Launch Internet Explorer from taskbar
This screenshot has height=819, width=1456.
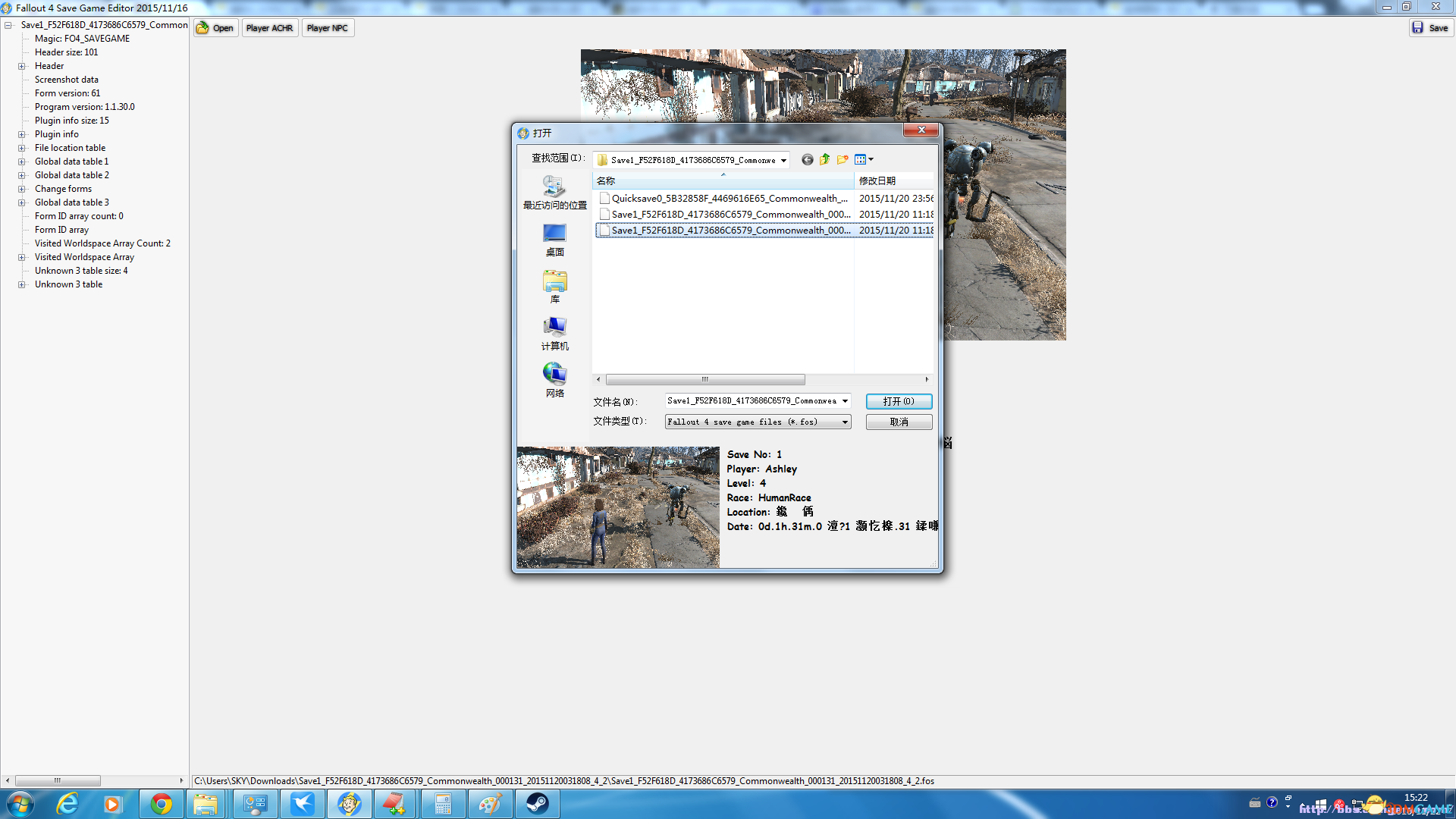(x=67, y=804)
